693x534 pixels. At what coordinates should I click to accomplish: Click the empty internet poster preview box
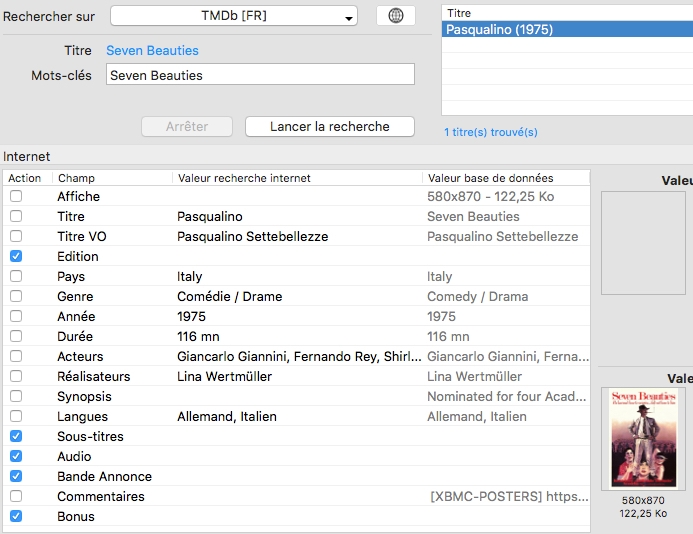[645, 243]
